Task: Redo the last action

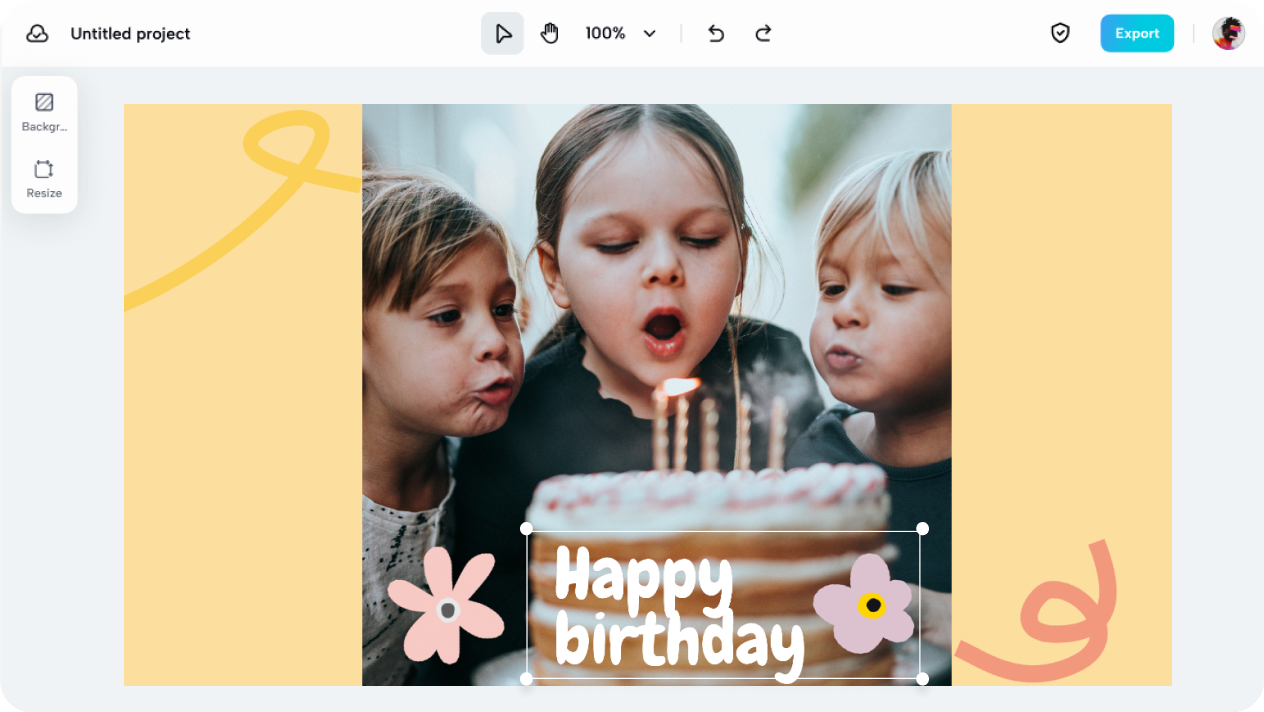Action: pyautogui.click(x=763, y=33)
